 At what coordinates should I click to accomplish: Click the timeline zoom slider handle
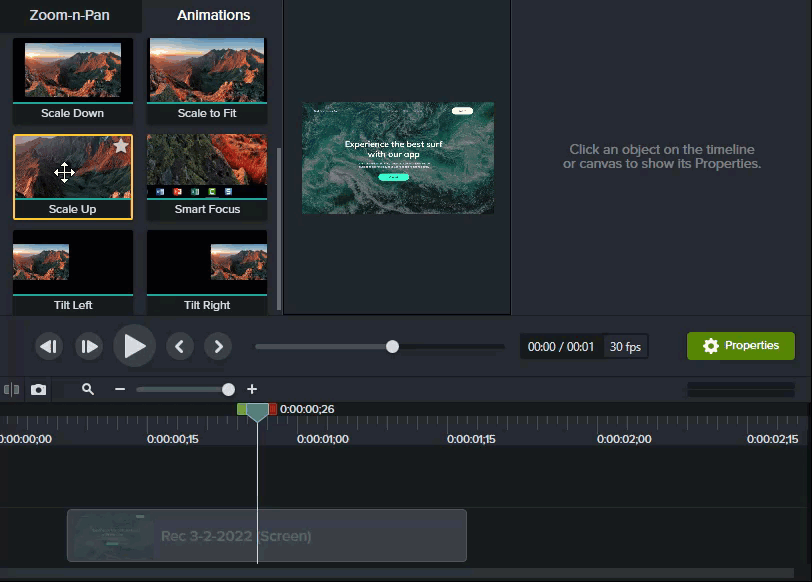[228, 389]
